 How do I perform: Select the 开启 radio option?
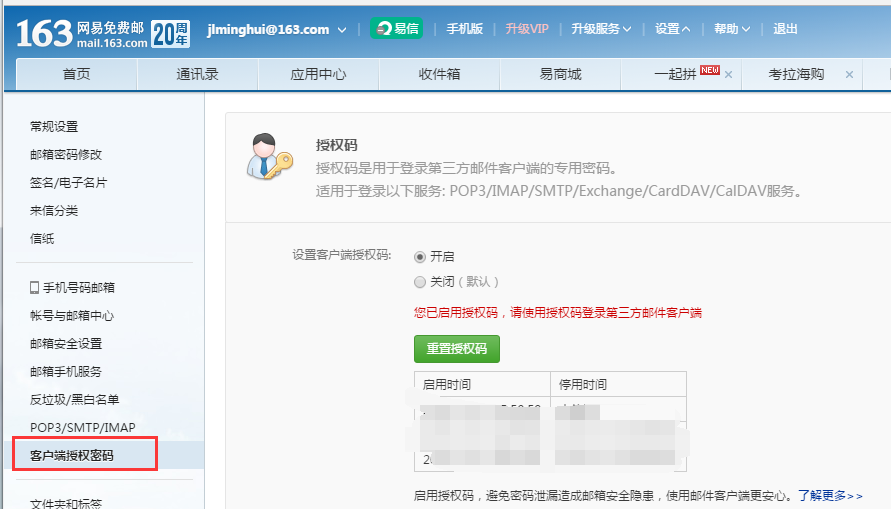[420, 257]
